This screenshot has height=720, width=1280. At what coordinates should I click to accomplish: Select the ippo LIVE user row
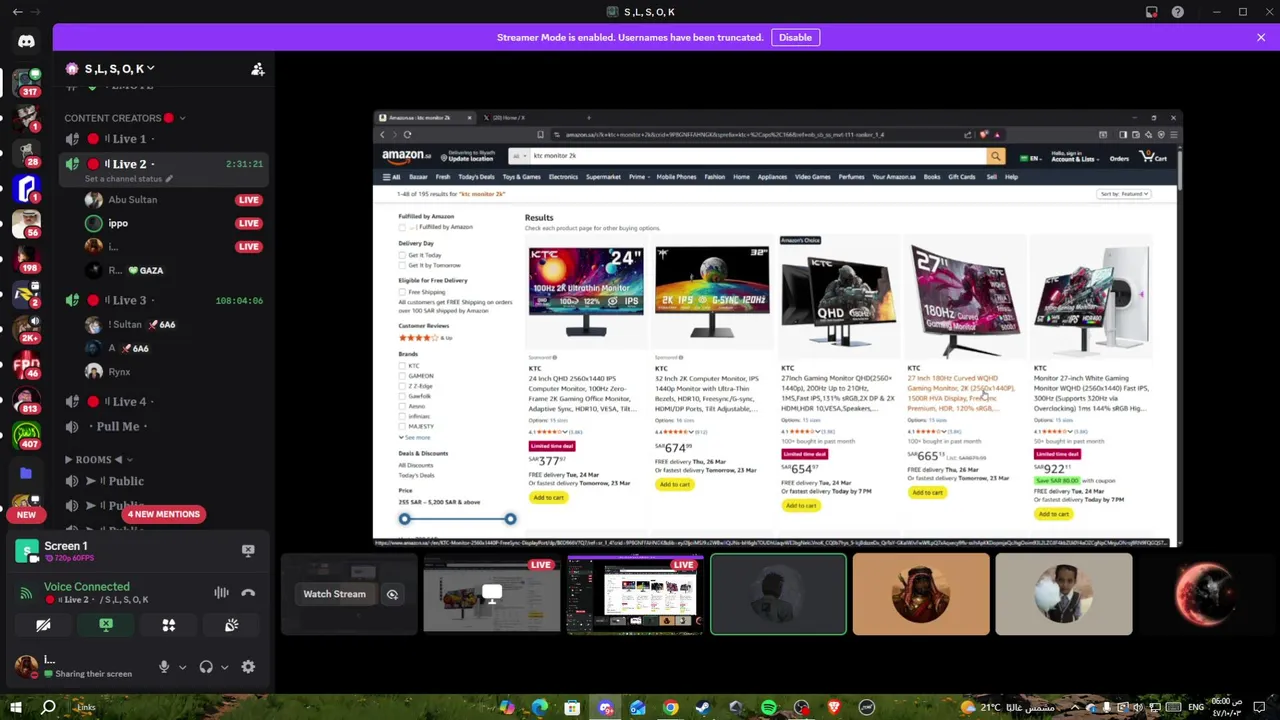pos(174,223)
